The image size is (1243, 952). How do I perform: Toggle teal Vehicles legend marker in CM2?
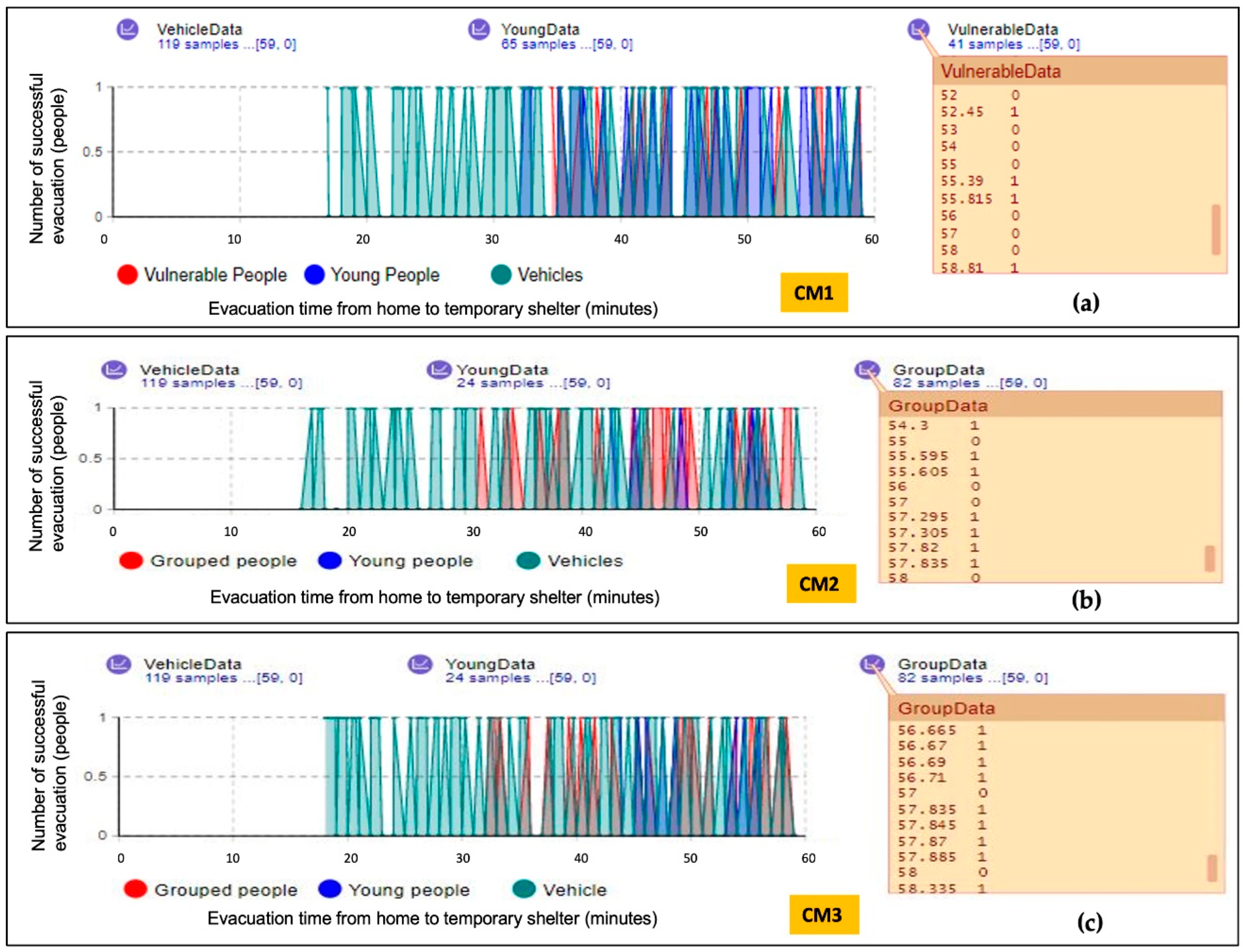528,561
